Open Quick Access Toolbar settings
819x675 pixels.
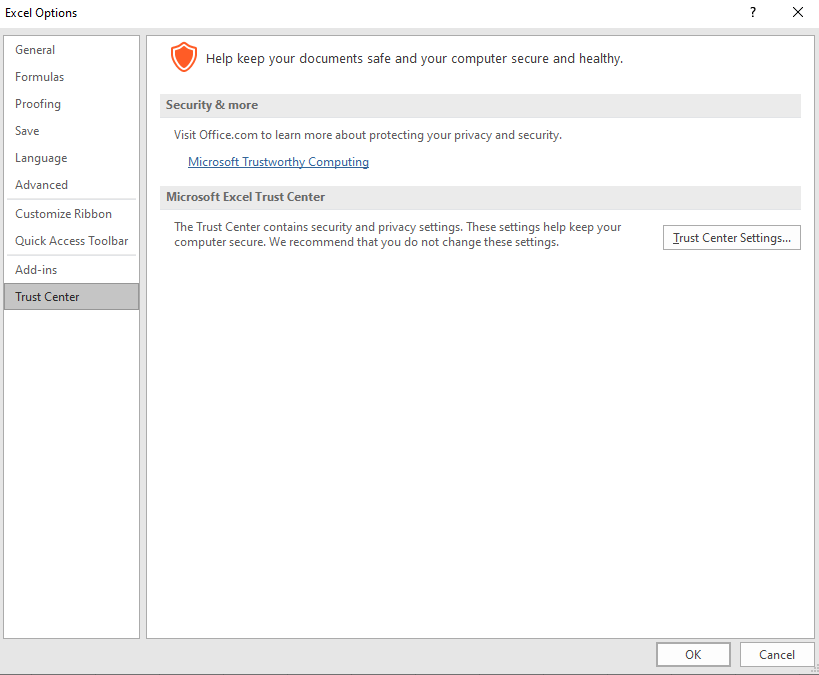pyautogui.click(x=72, y=241)
